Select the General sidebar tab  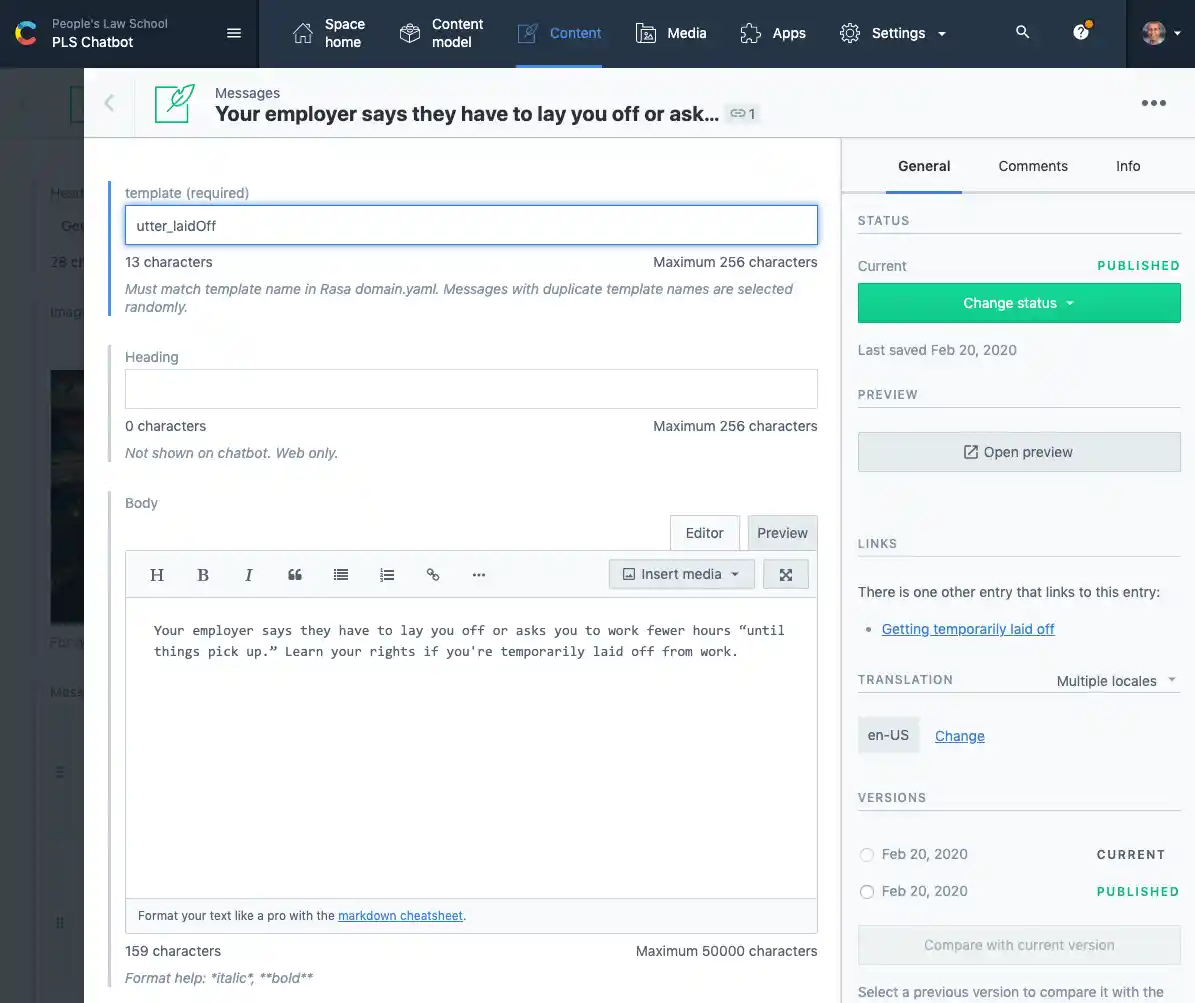pyautogui.click(x=924, y=166)
